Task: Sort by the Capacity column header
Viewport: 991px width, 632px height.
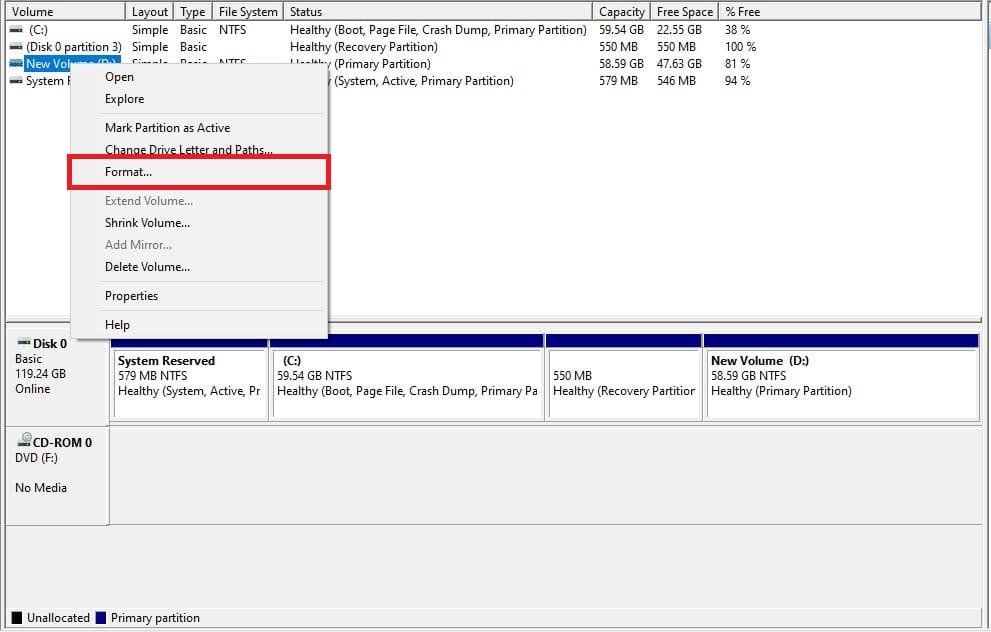Action: pos(621,12)
